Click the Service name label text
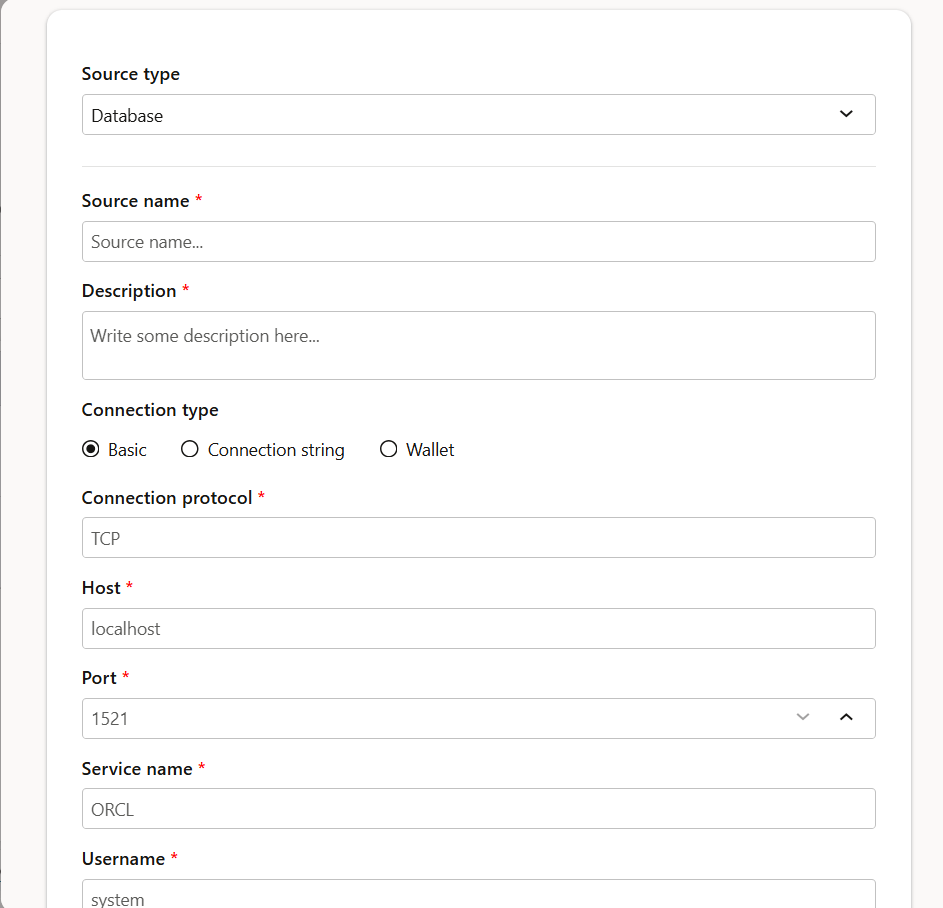The width and height of the screenshot is (943, 908). (x=137, y=769)
